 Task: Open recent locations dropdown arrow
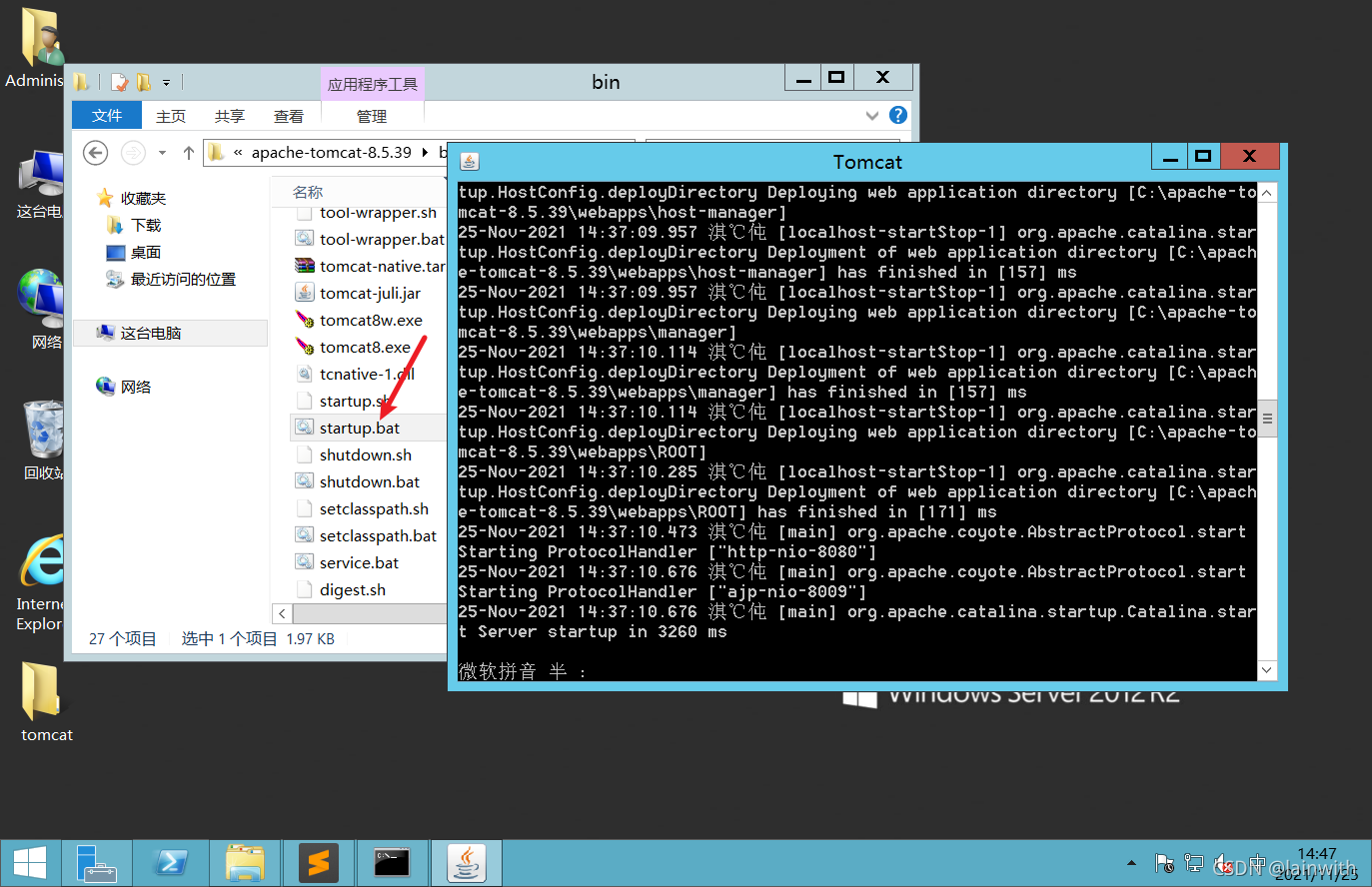162,153
